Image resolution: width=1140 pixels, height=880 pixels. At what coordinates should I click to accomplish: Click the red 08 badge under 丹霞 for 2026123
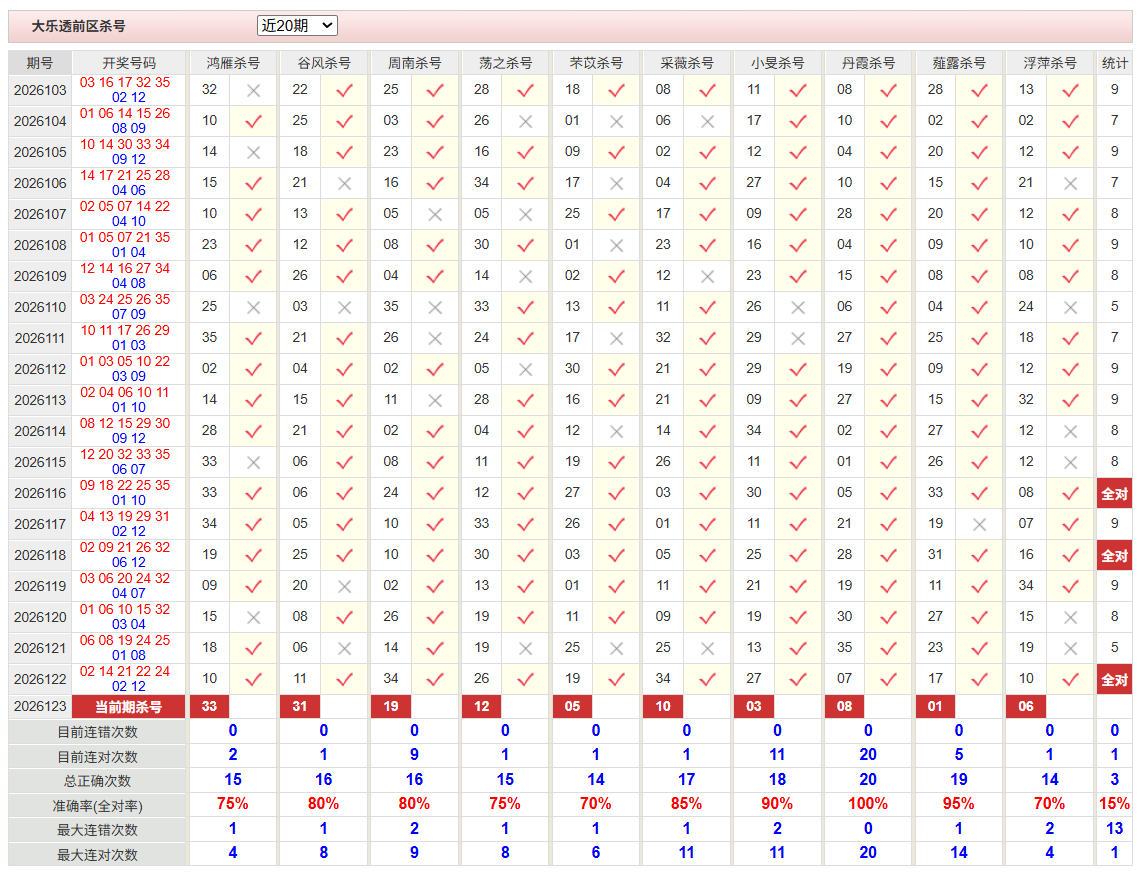point(844,706)
